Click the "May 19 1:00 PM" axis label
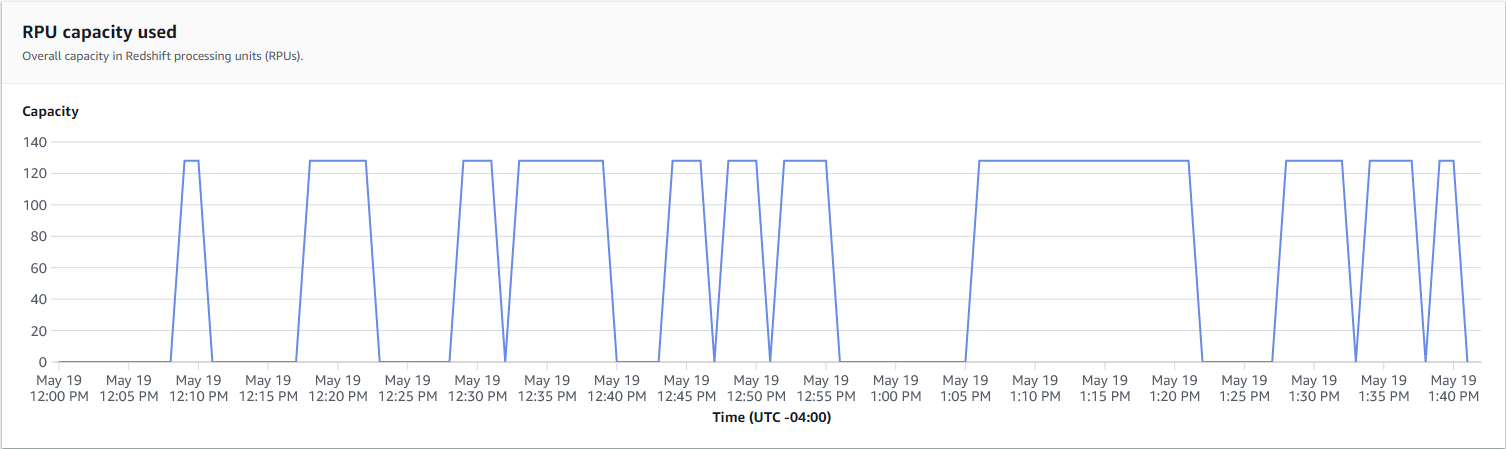Screen dimensions: 1506x449 point(895,388)
